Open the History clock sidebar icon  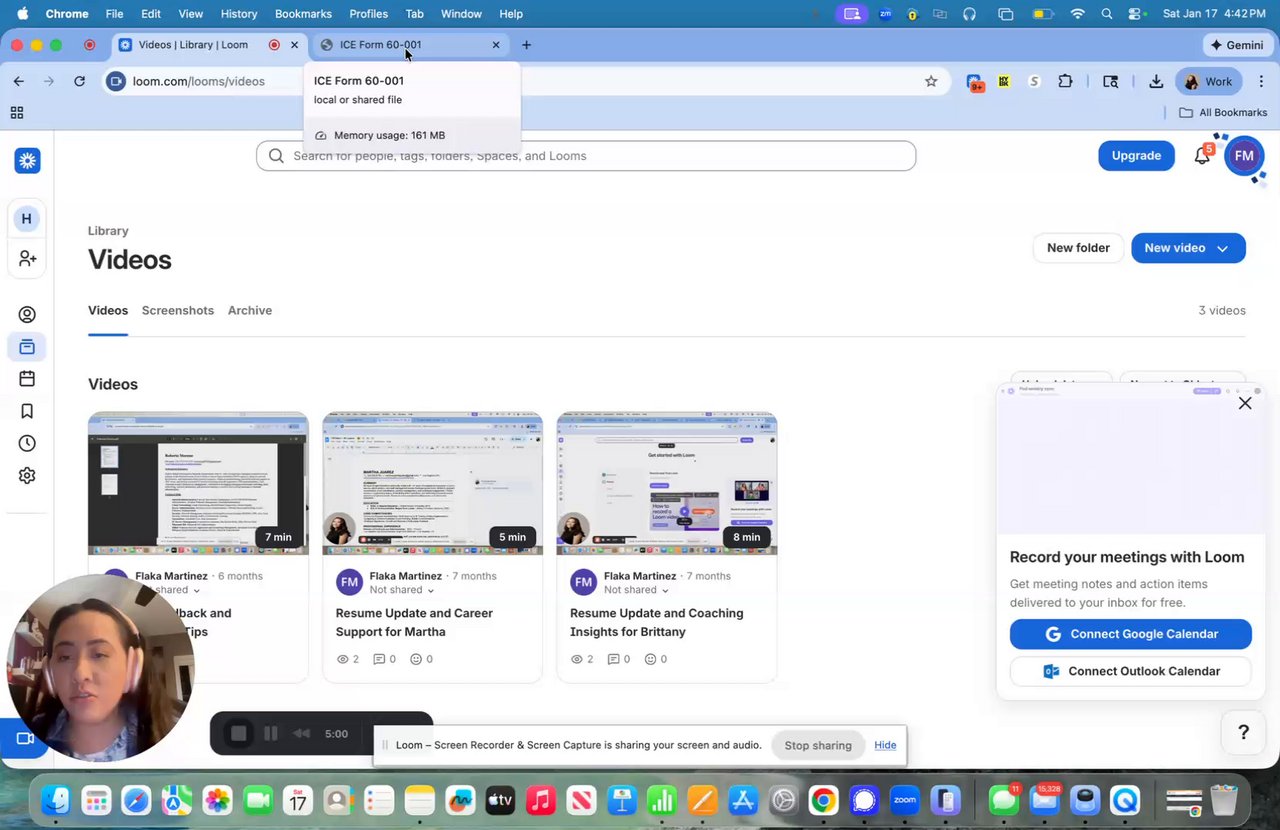click(27, 443)
